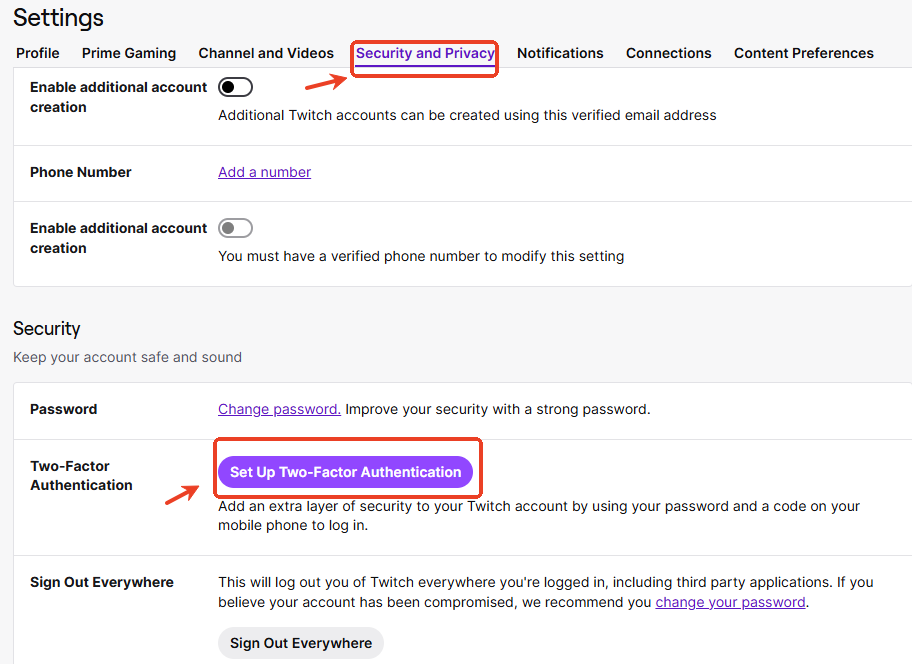Switch to the Connections tab
912x664 pixels.
click(668, 53)
